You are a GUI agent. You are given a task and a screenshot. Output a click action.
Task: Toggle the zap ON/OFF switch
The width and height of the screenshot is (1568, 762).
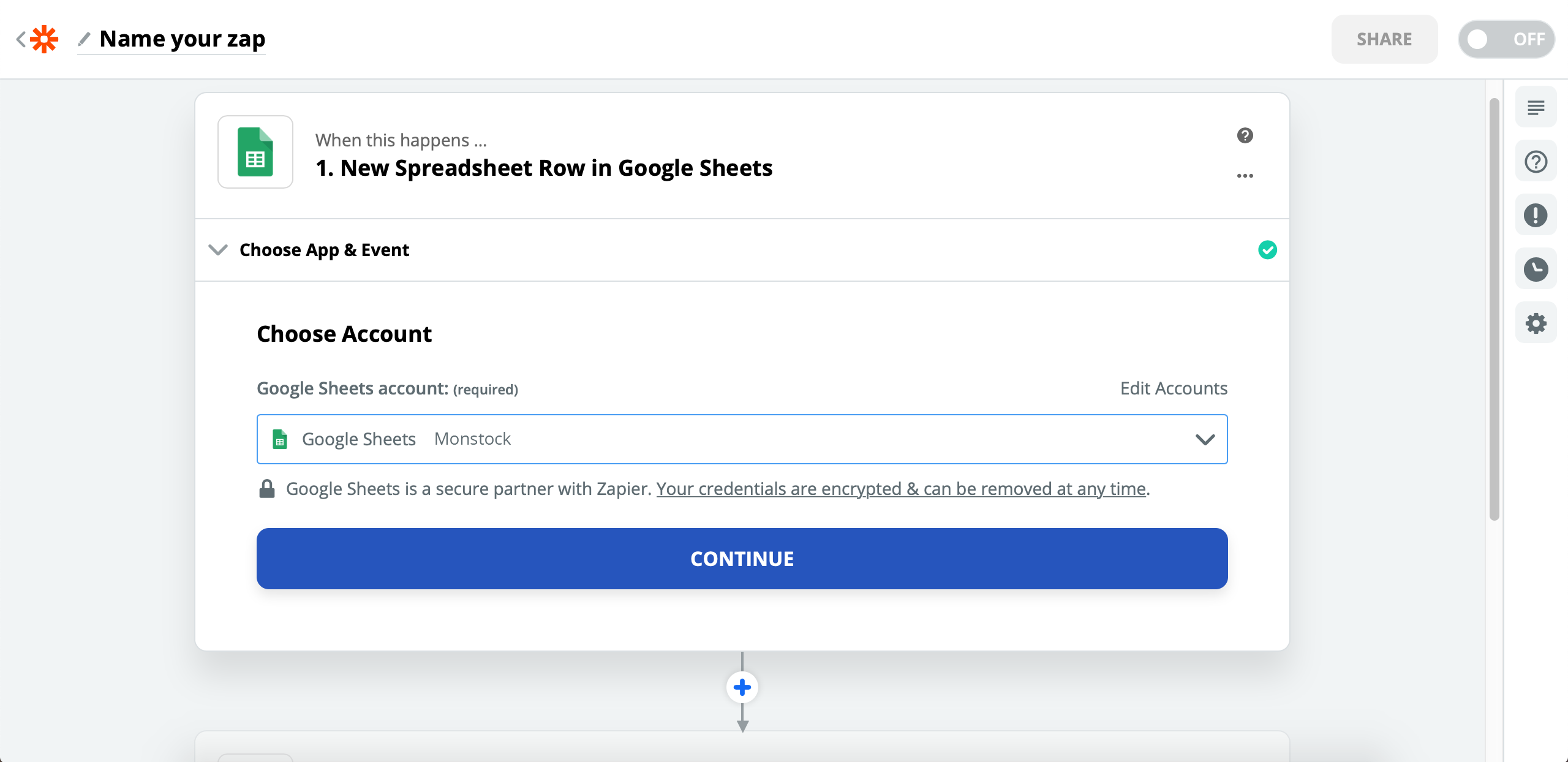click(1506, 39)
